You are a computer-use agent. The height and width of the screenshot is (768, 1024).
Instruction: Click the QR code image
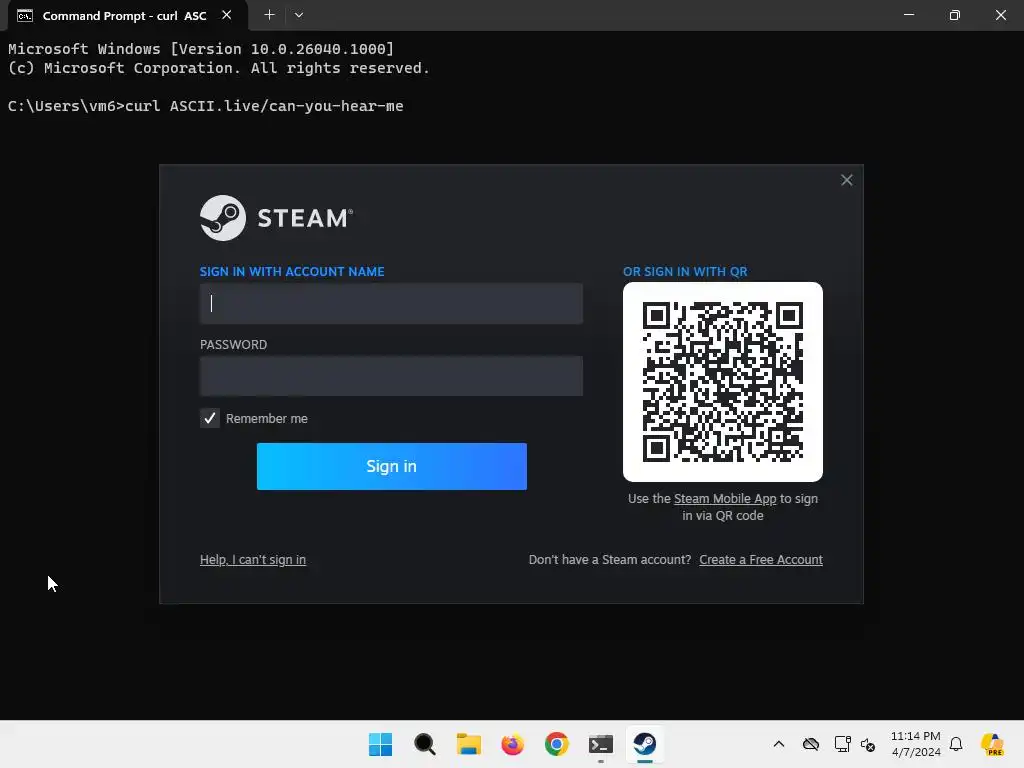click(723, 382)
